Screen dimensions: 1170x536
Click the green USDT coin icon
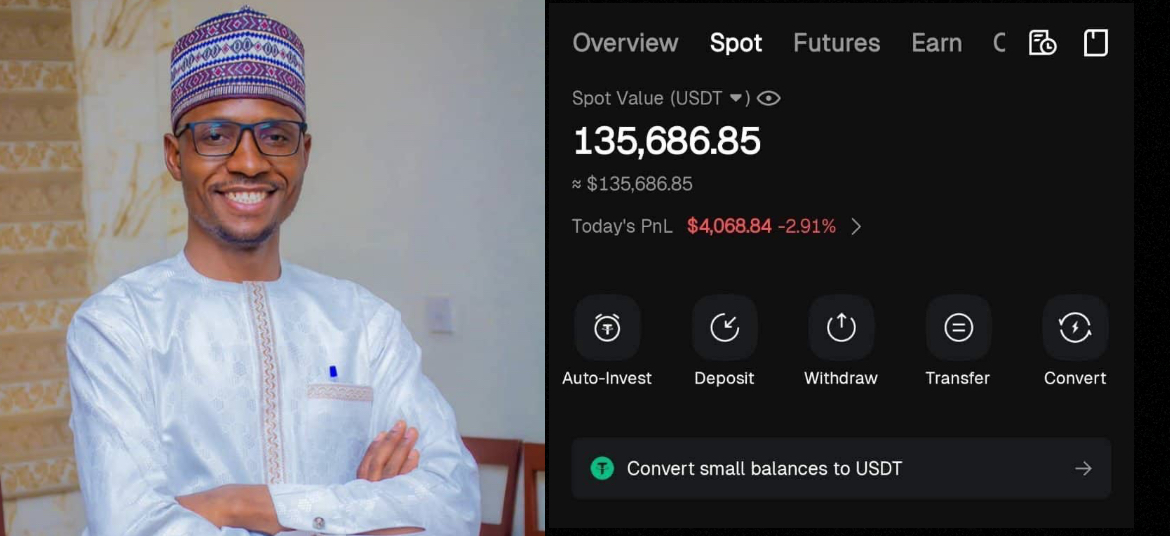coord(601,468)
